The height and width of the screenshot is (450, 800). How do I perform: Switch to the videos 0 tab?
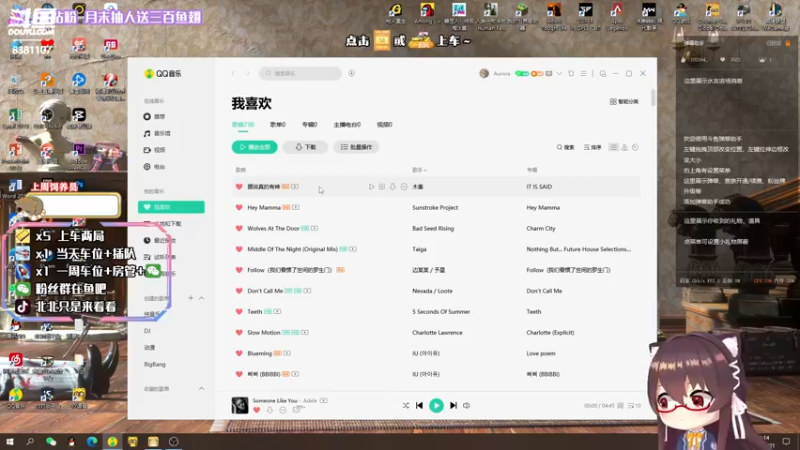(384, 124)
